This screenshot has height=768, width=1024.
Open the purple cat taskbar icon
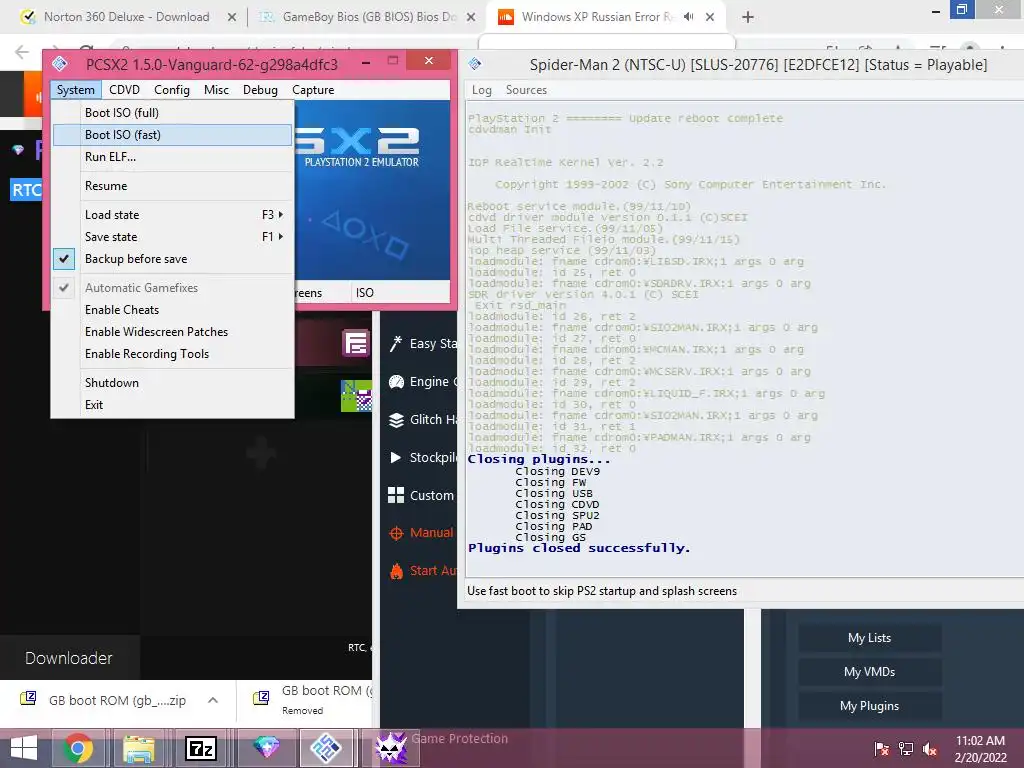pyautogui.click(x=391, y=748)
